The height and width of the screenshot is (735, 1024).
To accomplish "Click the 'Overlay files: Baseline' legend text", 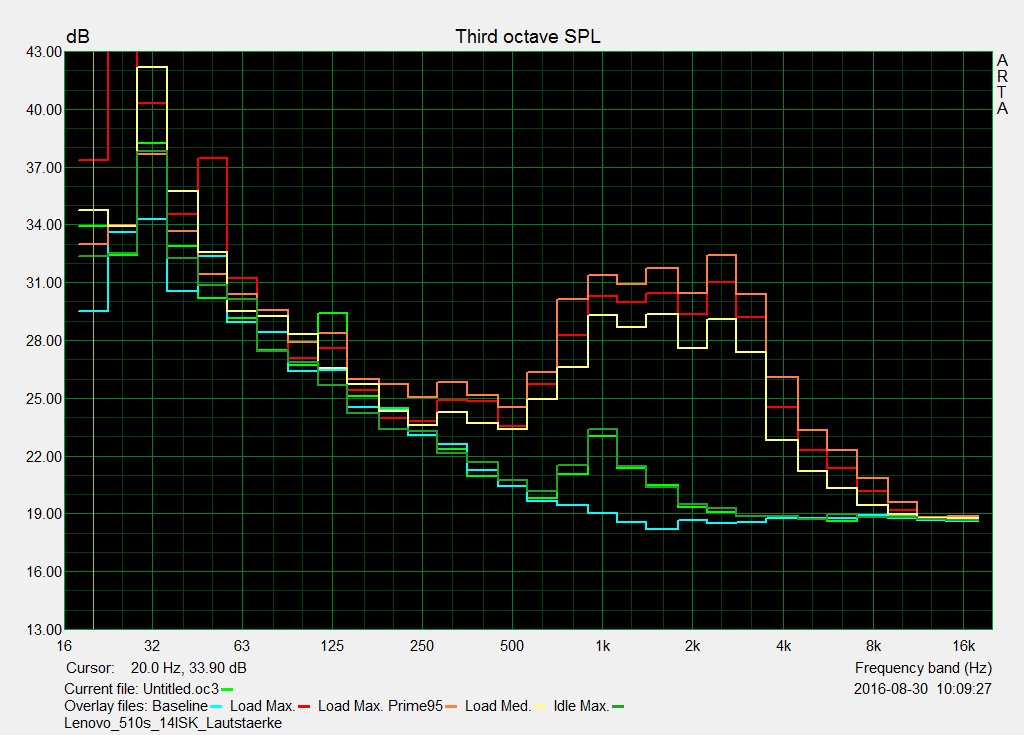I will pos(136,706).
